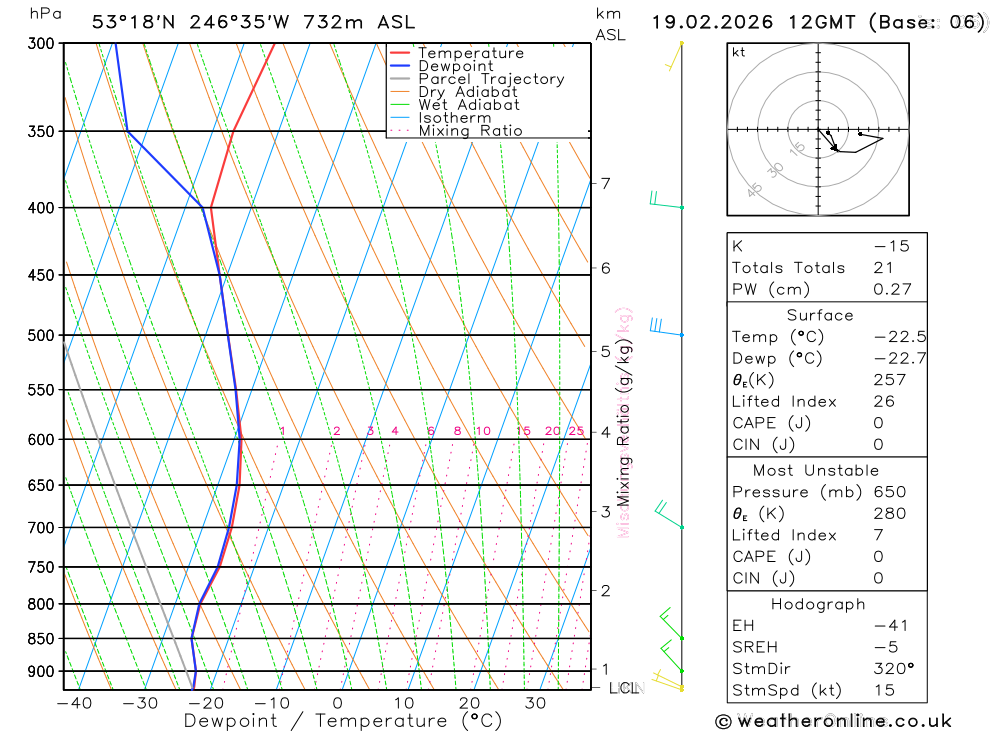Image resolution: width=1000 pixels, height=733 pixels.
Task: Click the StmDir value 320°
Action: tap(894, 669)
